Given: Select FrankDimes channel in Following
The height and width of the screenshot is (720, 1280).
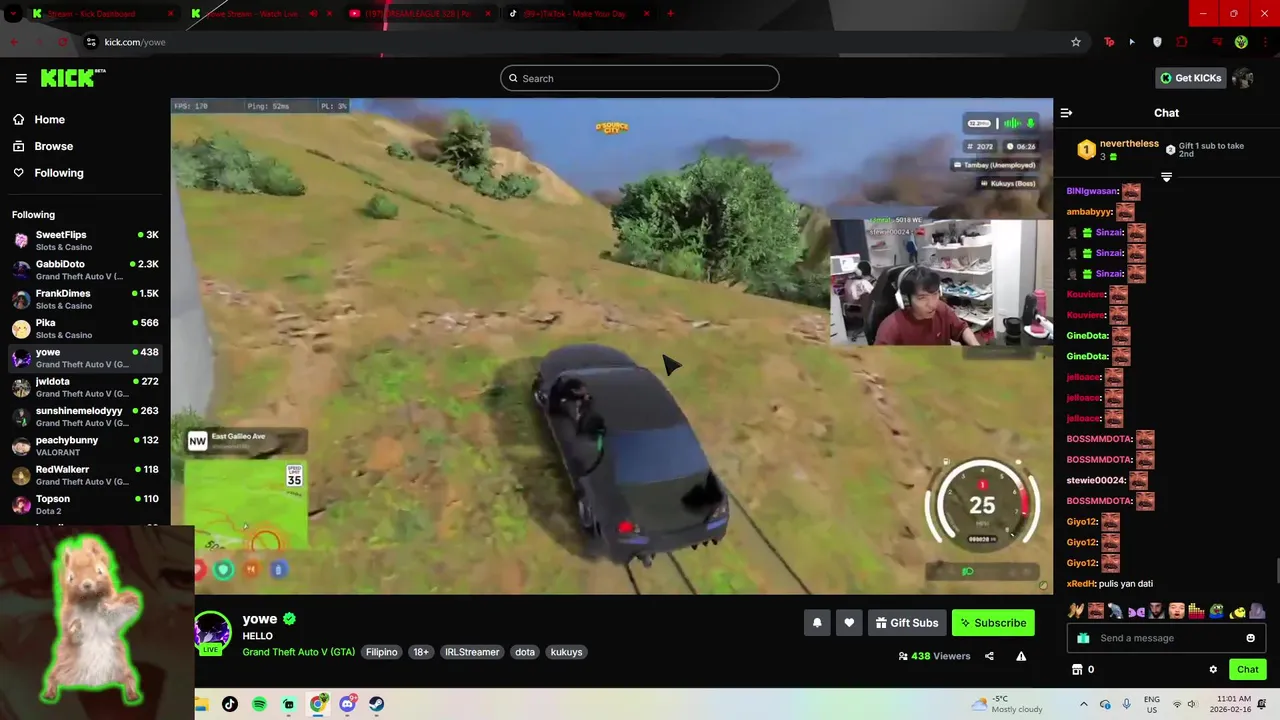Looking at the screenshot, I should pos(85,299).
